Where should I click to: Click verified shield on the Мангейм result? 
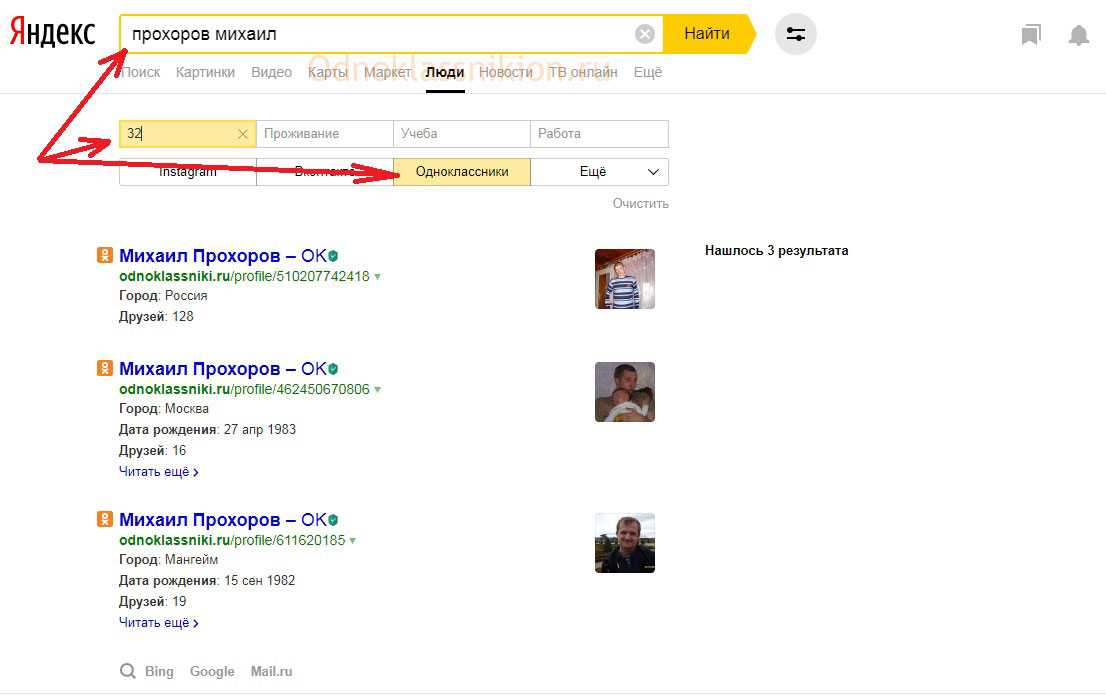[333, 520]
